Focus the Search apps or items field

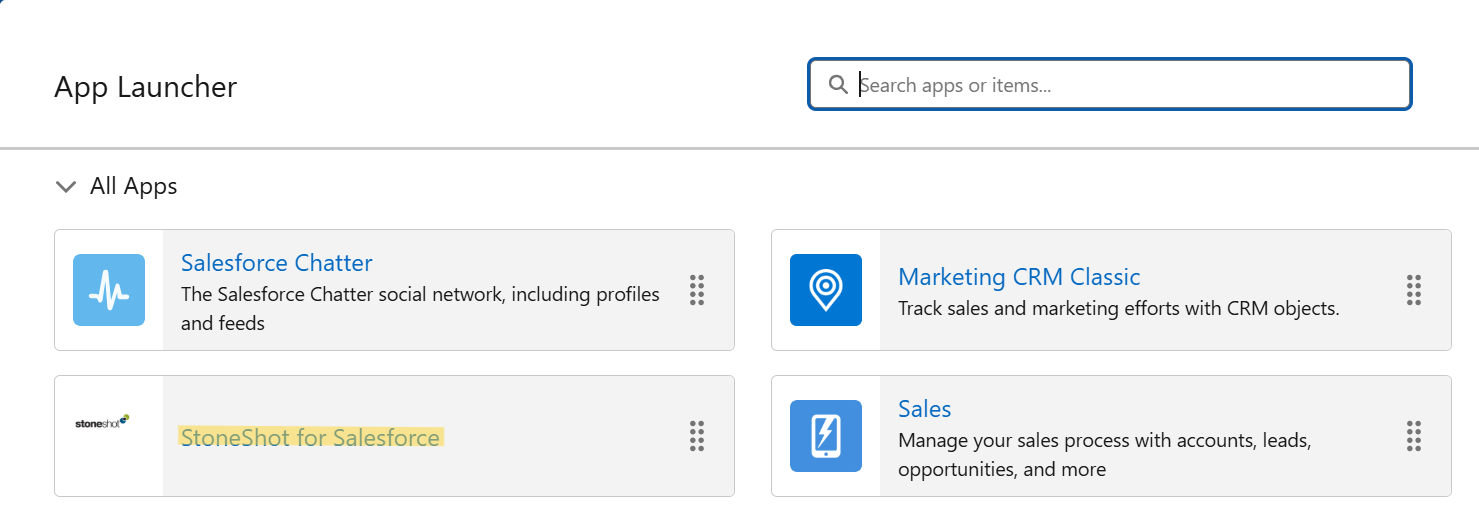click(1110, 85)
